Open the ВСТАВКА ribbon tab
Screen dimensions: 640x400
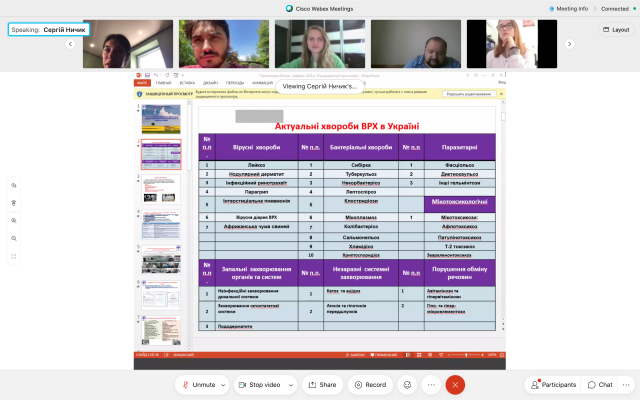click(x=187, y=83)
